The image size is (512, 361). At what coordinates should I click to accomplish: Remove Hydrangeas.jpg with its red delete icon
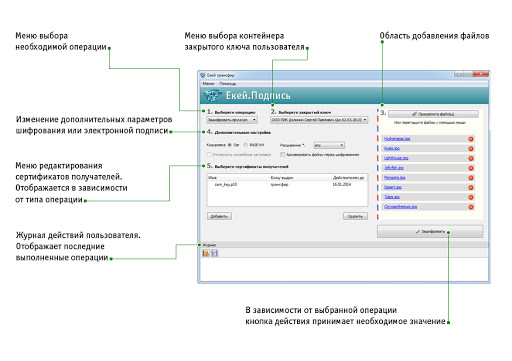(x=471, y=139)
